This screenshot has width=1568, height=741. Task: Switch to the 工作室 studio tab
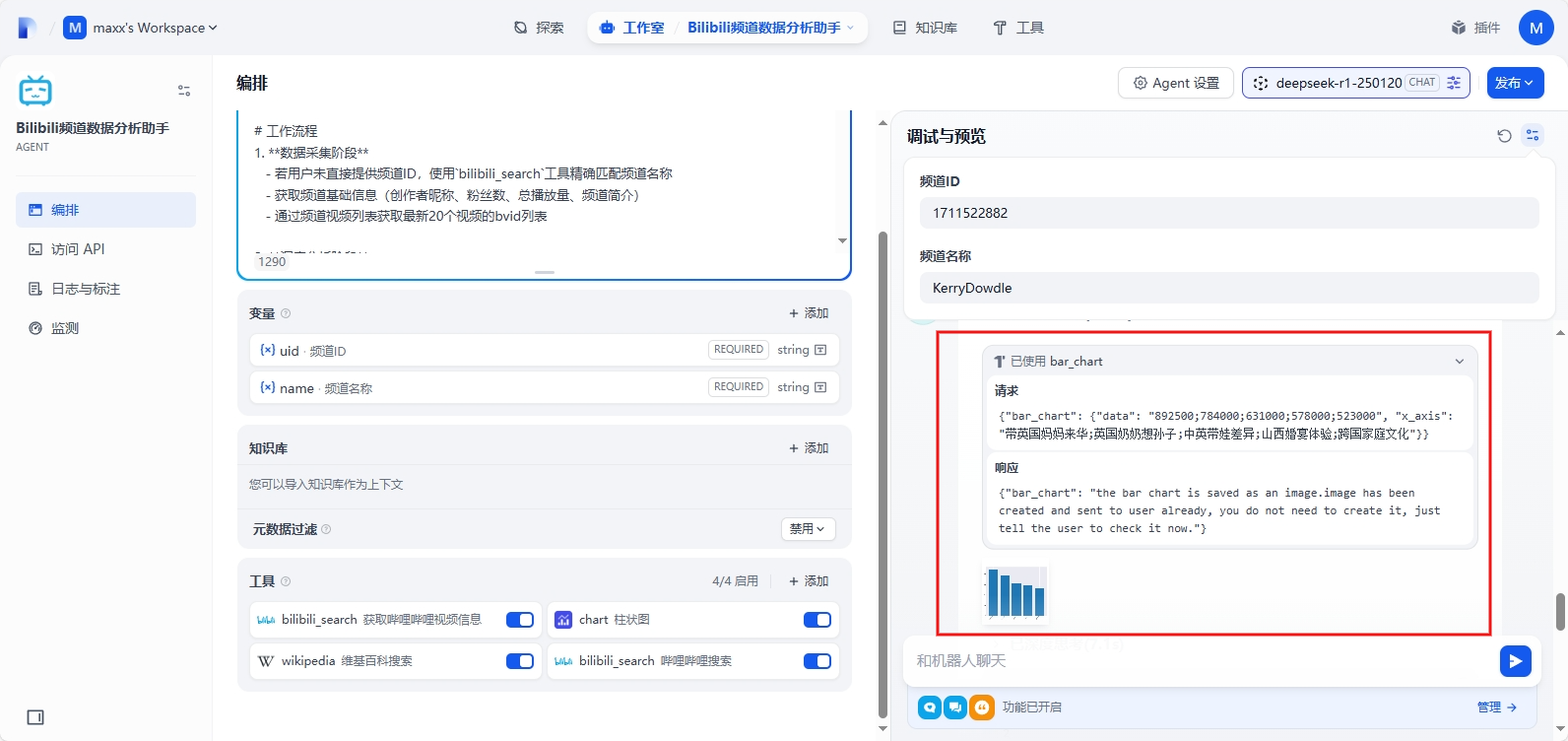632,28
